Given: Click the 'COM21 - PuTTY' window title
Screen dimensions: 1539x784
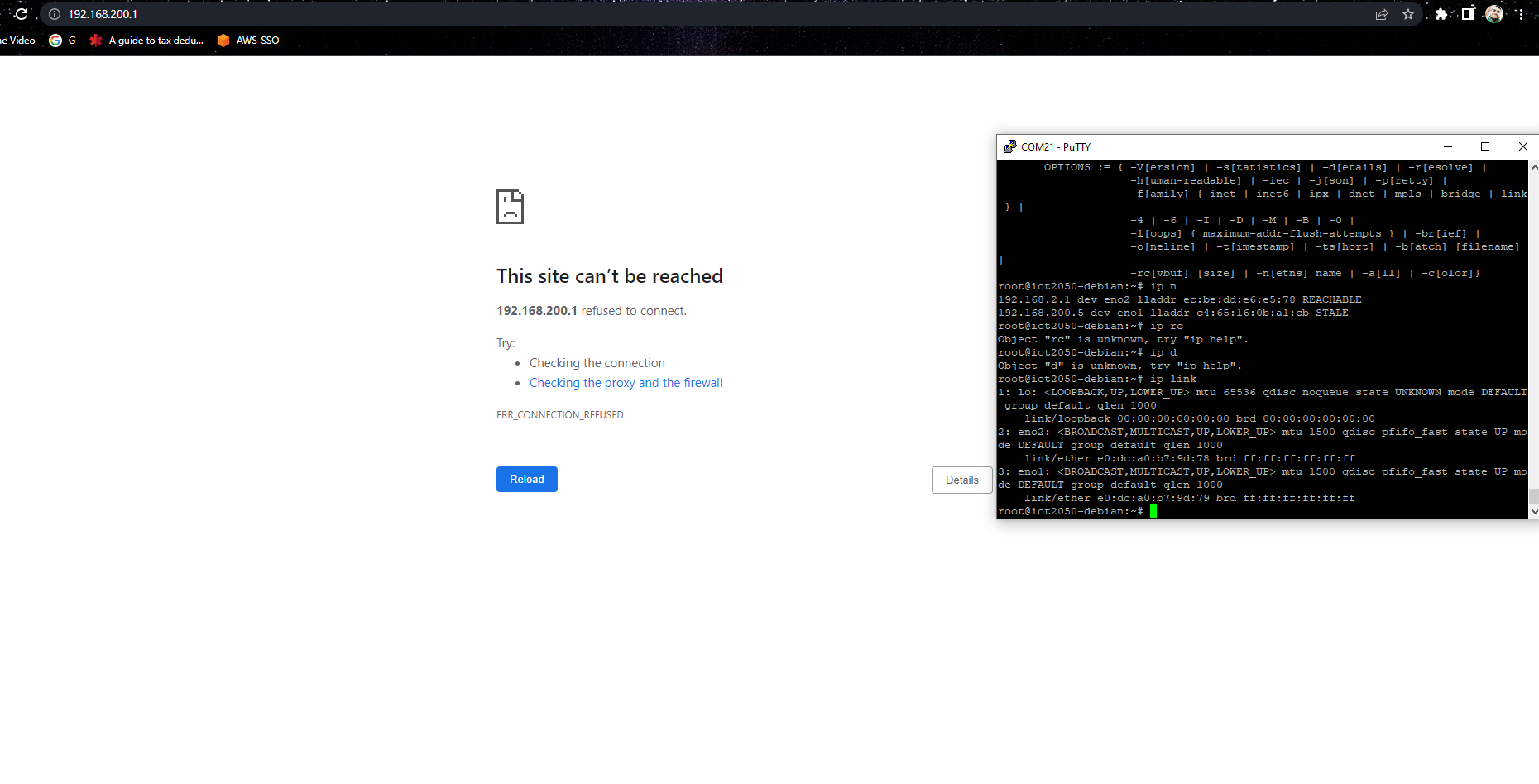Looking at the screenshot, I should (1056, 147).
